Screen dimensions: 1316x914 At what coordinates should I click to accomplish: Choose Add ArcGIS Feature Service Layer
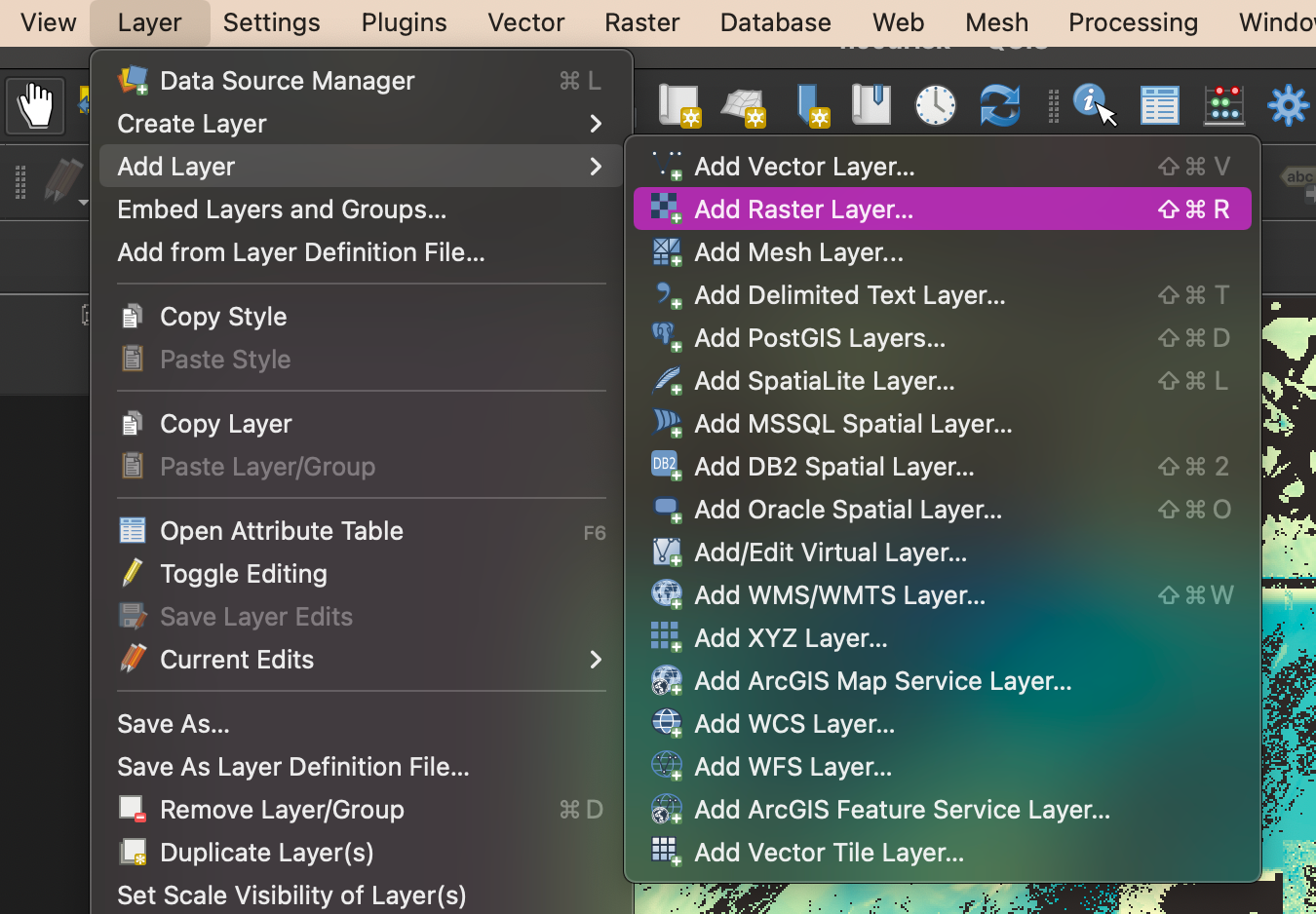(942, 810)
